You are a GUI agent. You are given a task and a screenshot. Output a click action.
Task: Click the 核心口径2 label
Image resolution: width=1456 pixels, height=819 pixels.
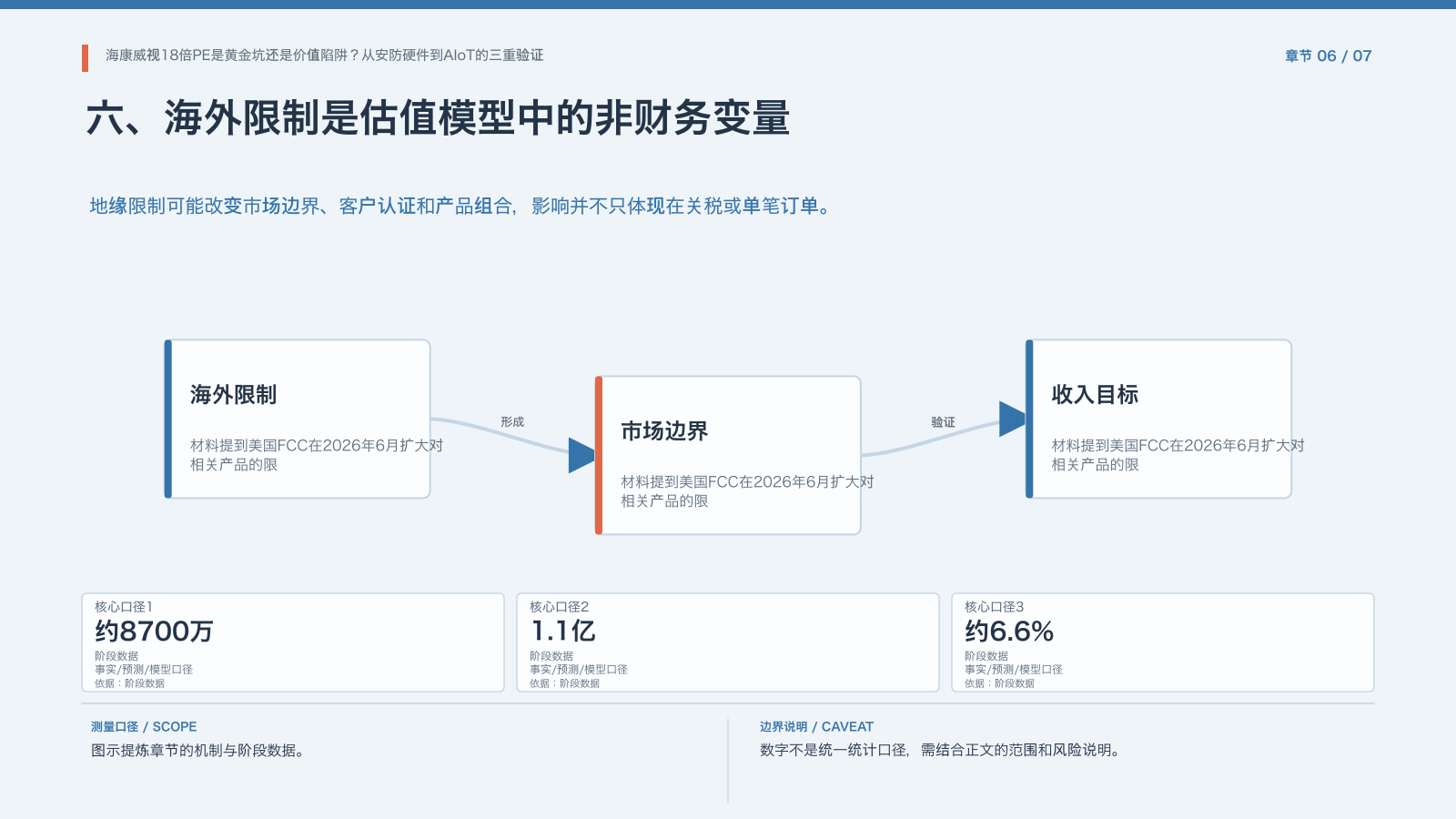559,607
